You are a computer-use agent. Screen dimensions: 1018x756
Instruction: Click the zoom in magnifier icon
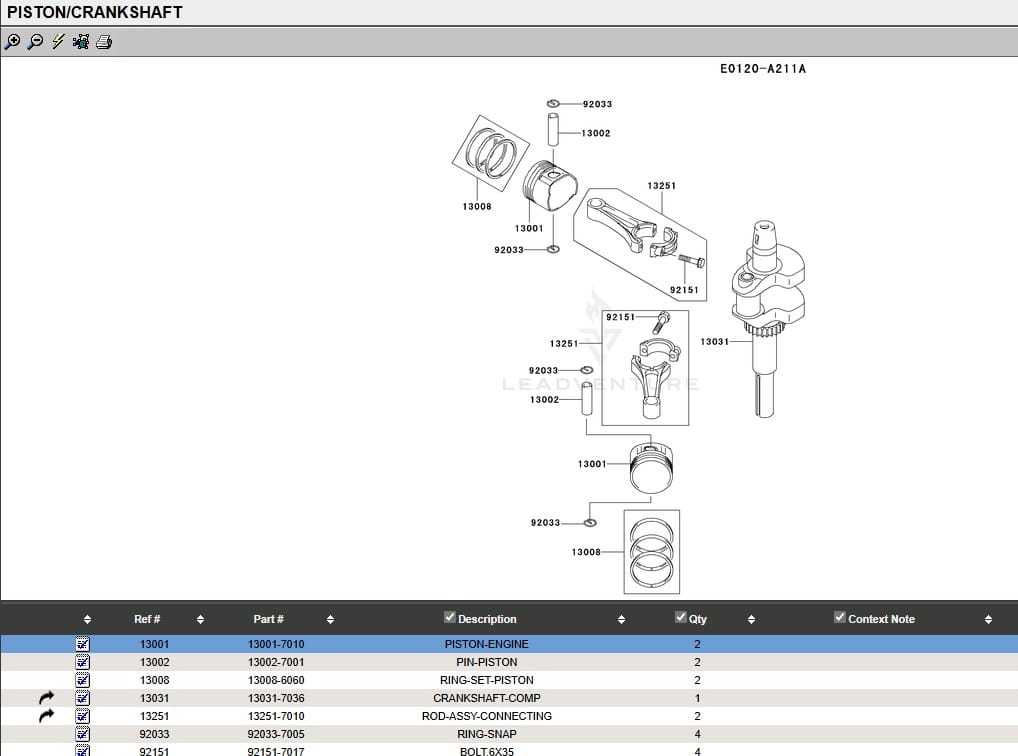pyautogui.click(x=12, y=42)
